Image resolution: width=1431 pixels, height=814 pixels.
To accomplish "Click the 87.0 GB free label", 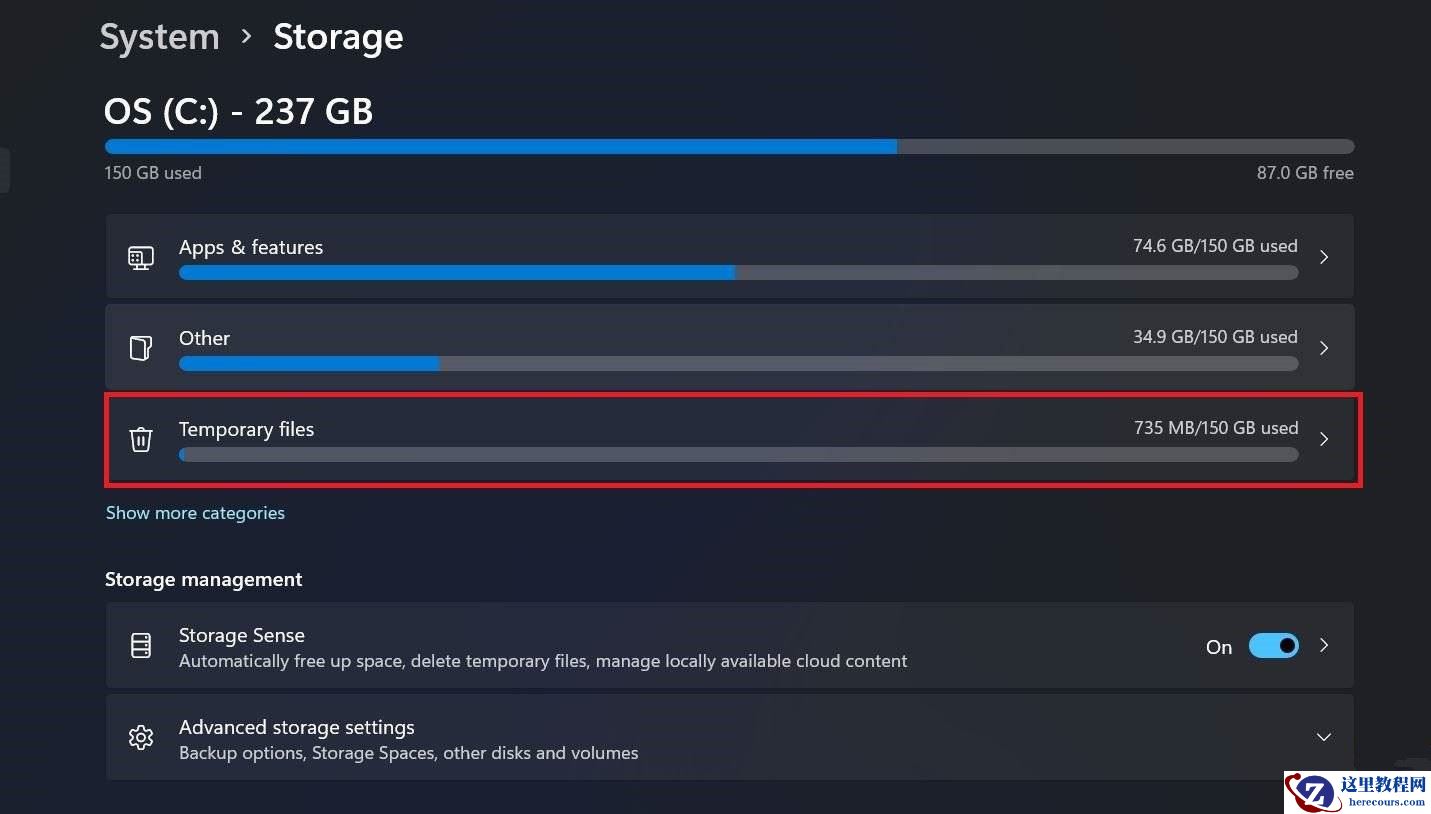I will point(1304,172).
